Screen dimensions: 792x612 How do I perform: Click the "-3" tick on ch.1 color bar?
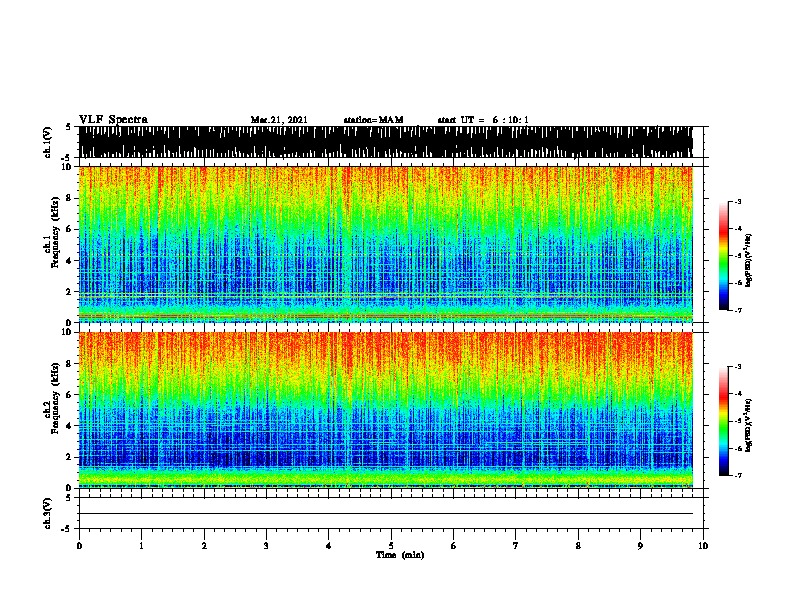point(737,201)
